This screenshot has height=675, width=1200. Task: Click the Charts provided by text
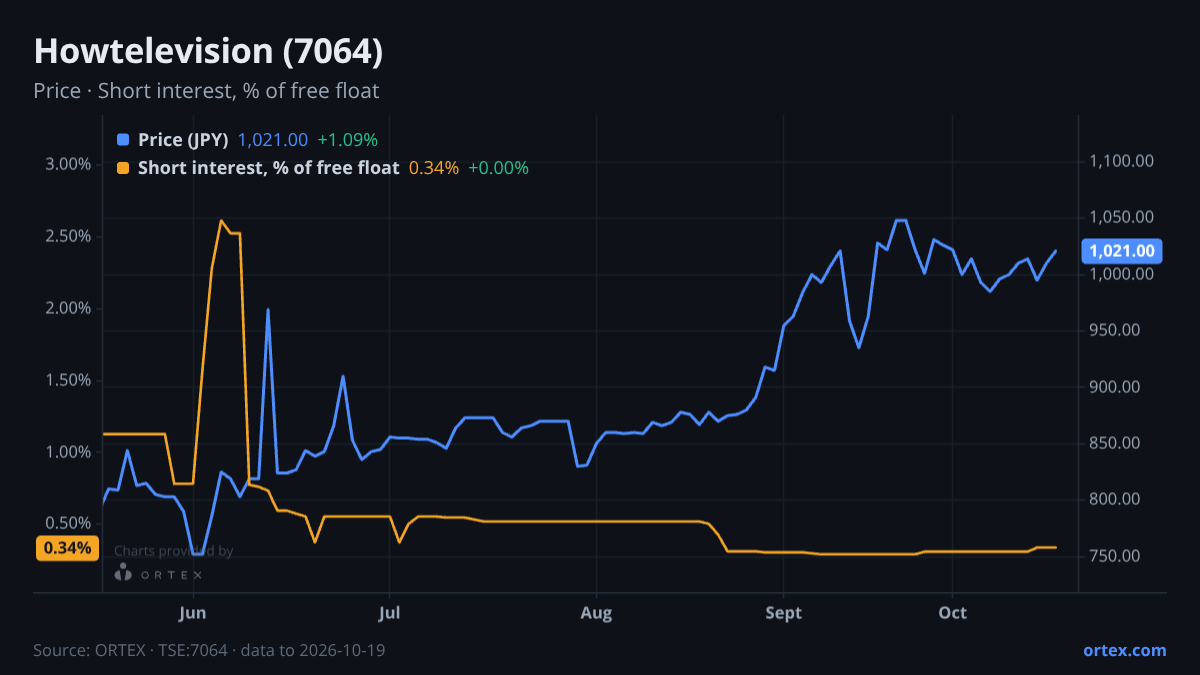(x=174, y=551)
